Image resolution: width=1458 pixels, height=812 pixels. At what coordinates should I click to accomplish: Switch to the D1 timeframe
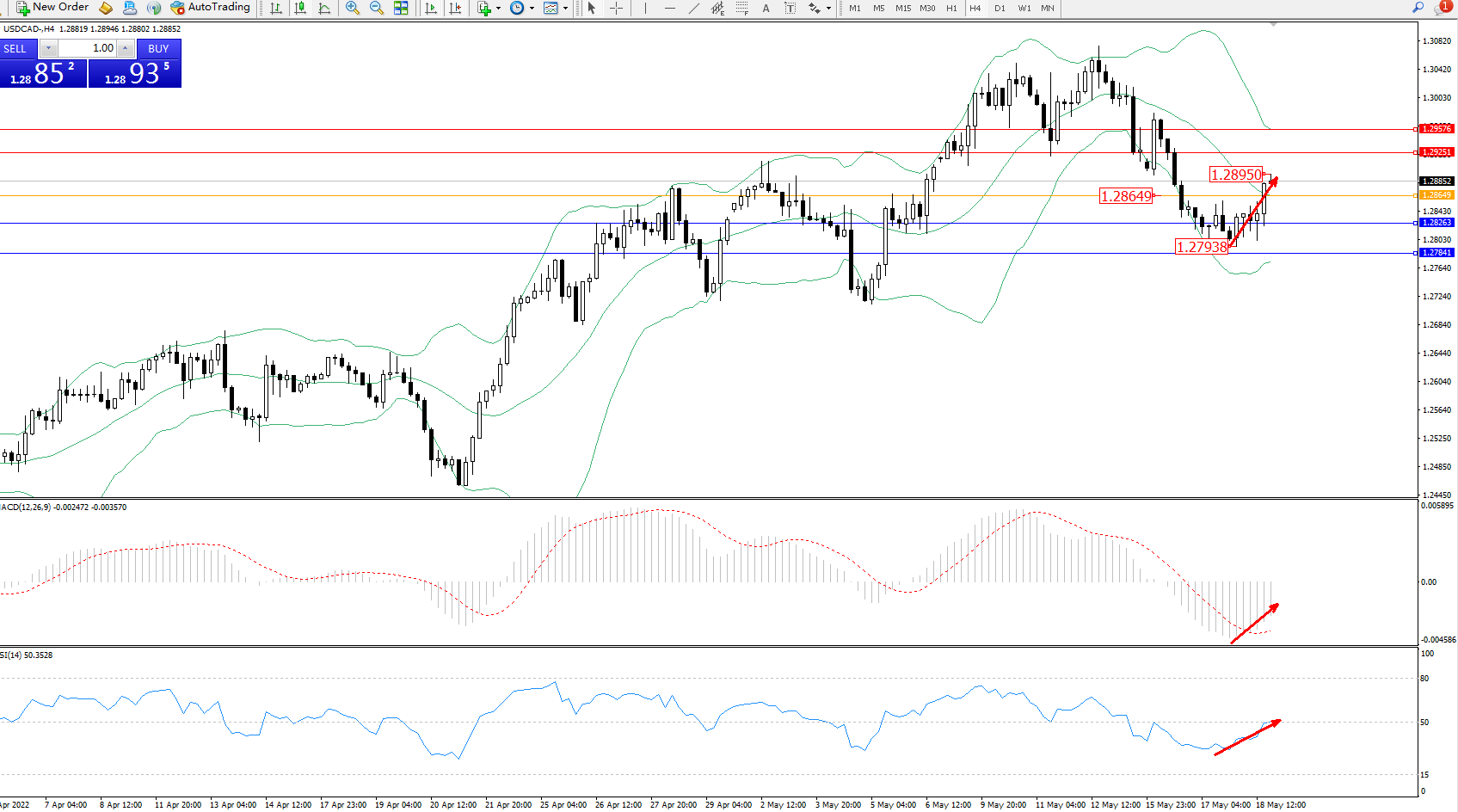[x=1000, y=8]
